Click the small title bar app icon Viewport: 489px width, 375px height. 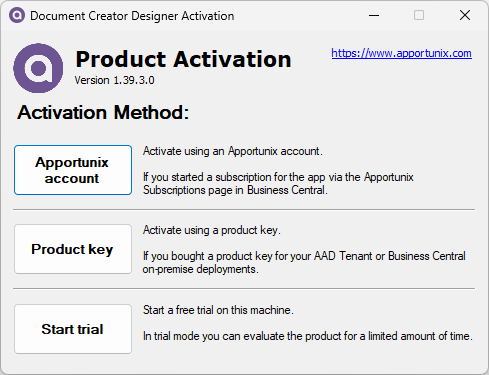tap(17, 15)
